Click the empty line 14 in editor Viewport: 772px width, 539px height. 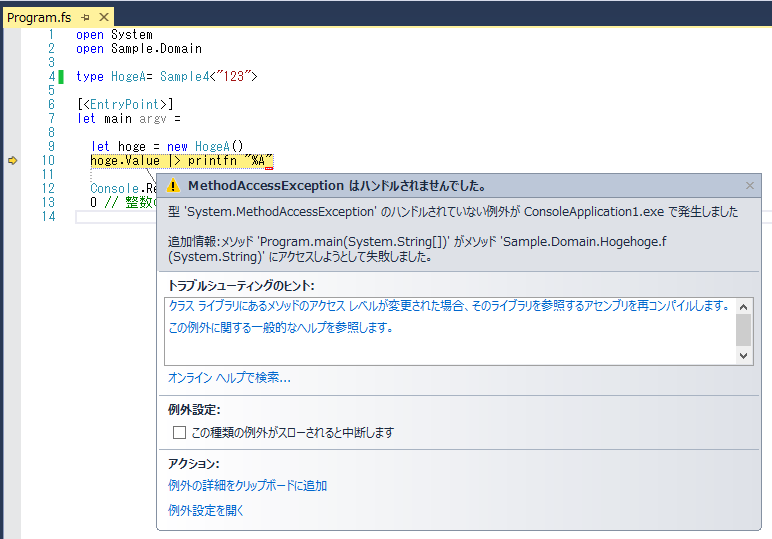(x=116, y=217)
